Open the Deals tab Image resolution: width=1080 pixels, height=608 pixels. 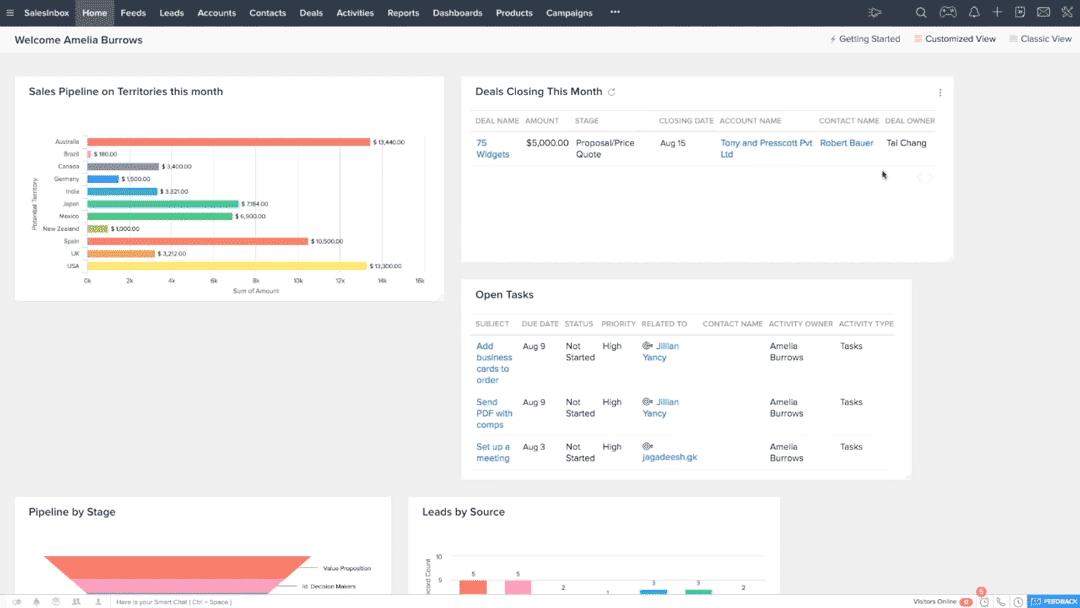click(x=311, y=12)
